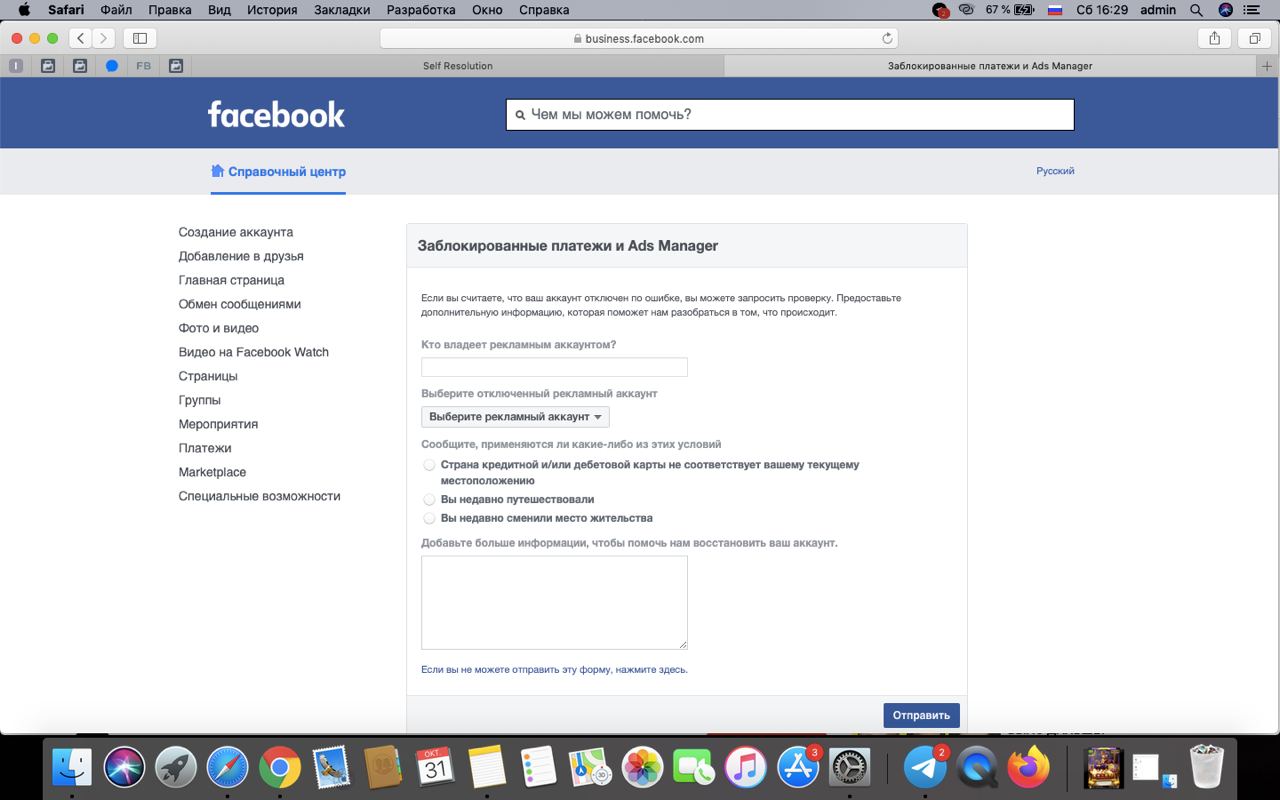Launch Siri from the dock
Image resolution: width=1280 pixels, height=800 pixels.
click(x=125, y=768)
